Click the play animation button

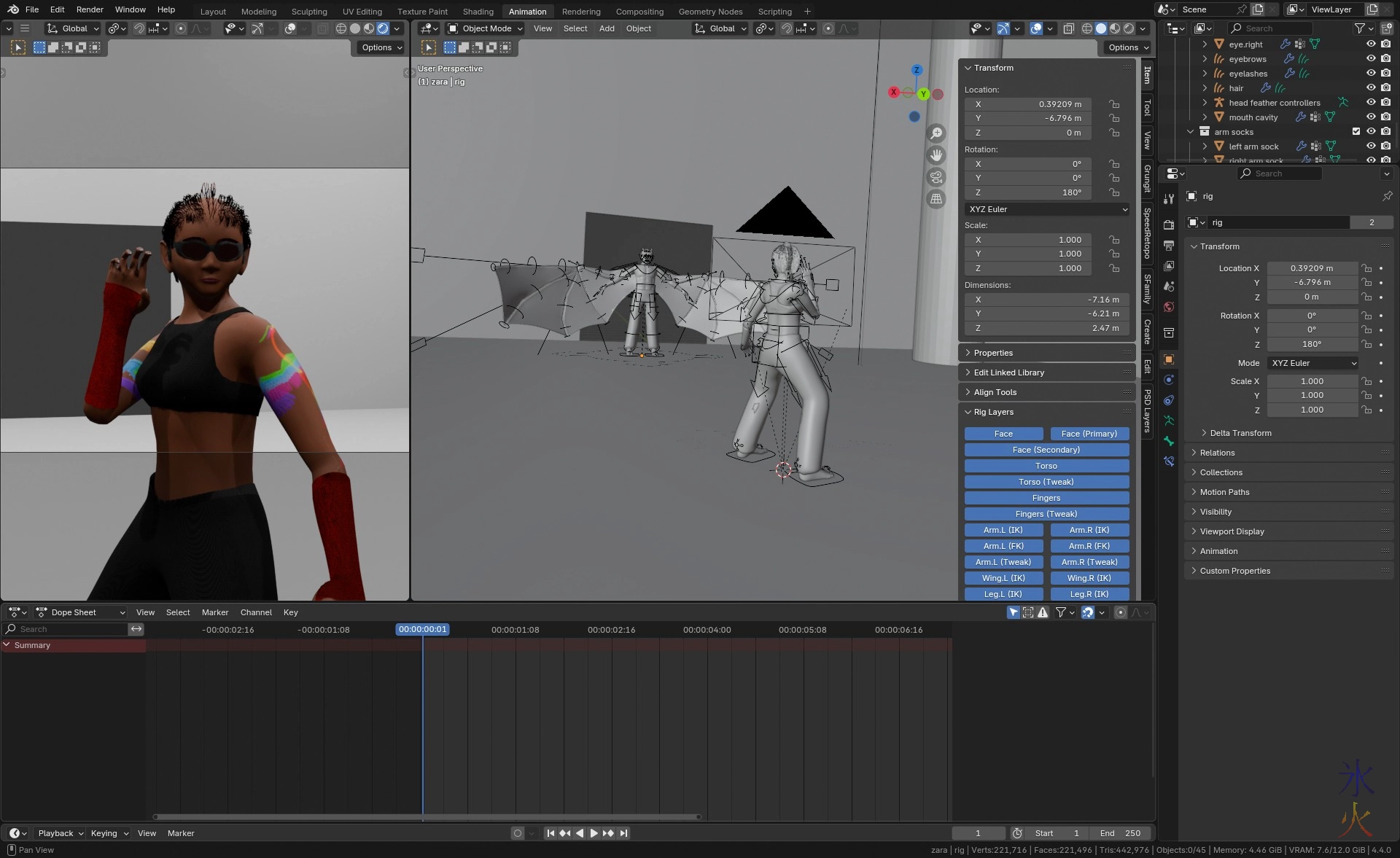click(594, 833)
